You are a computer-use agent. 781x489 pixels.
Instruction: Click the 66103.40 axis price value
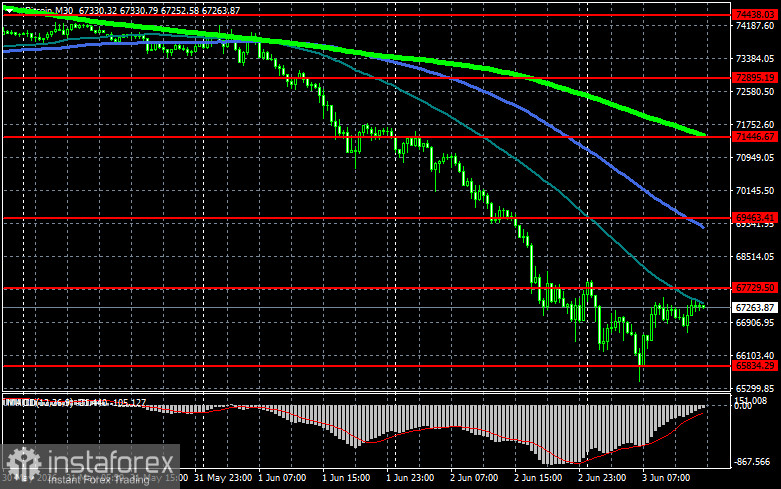755,356
